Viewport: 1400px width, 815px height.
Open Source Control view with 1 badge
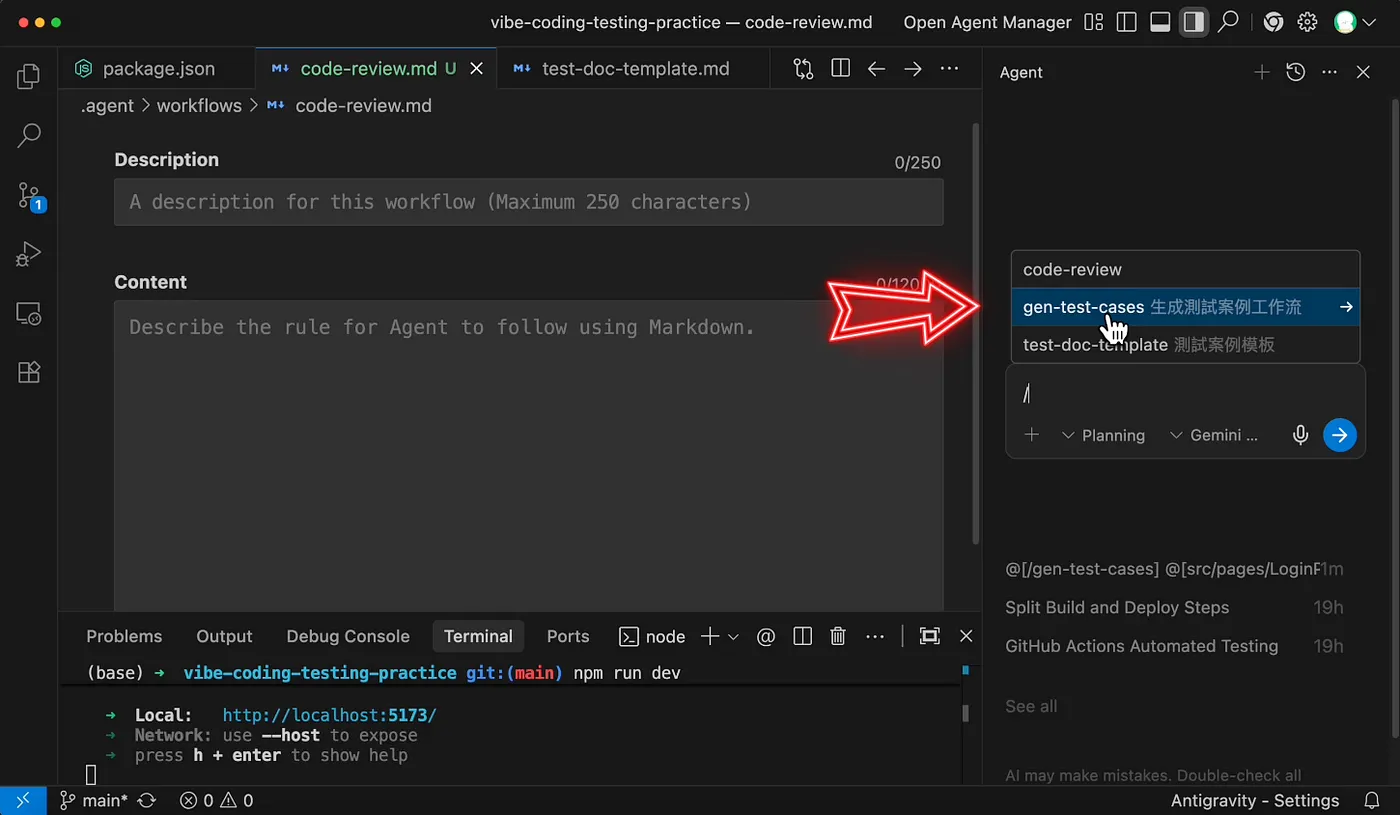[29, 195]
